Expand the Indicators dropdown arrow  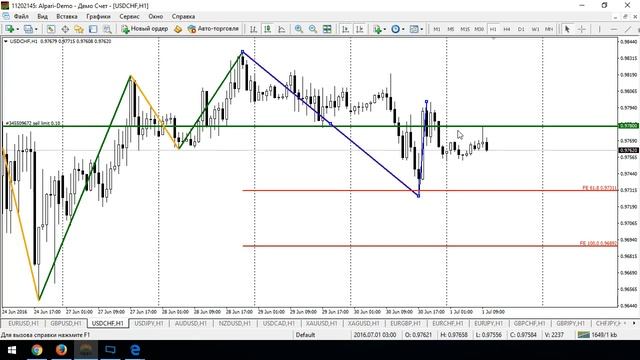pos(384,29)
